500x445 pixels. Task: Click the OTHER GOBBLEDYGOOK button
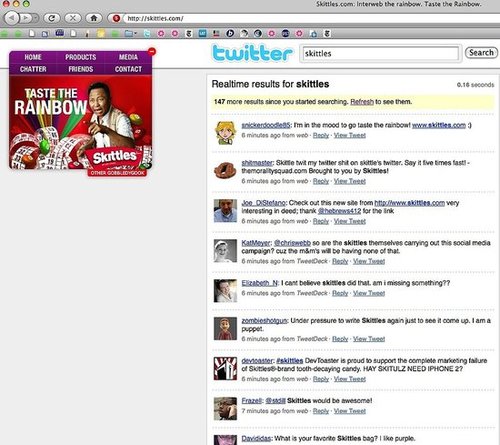click(x=117, y=173)
